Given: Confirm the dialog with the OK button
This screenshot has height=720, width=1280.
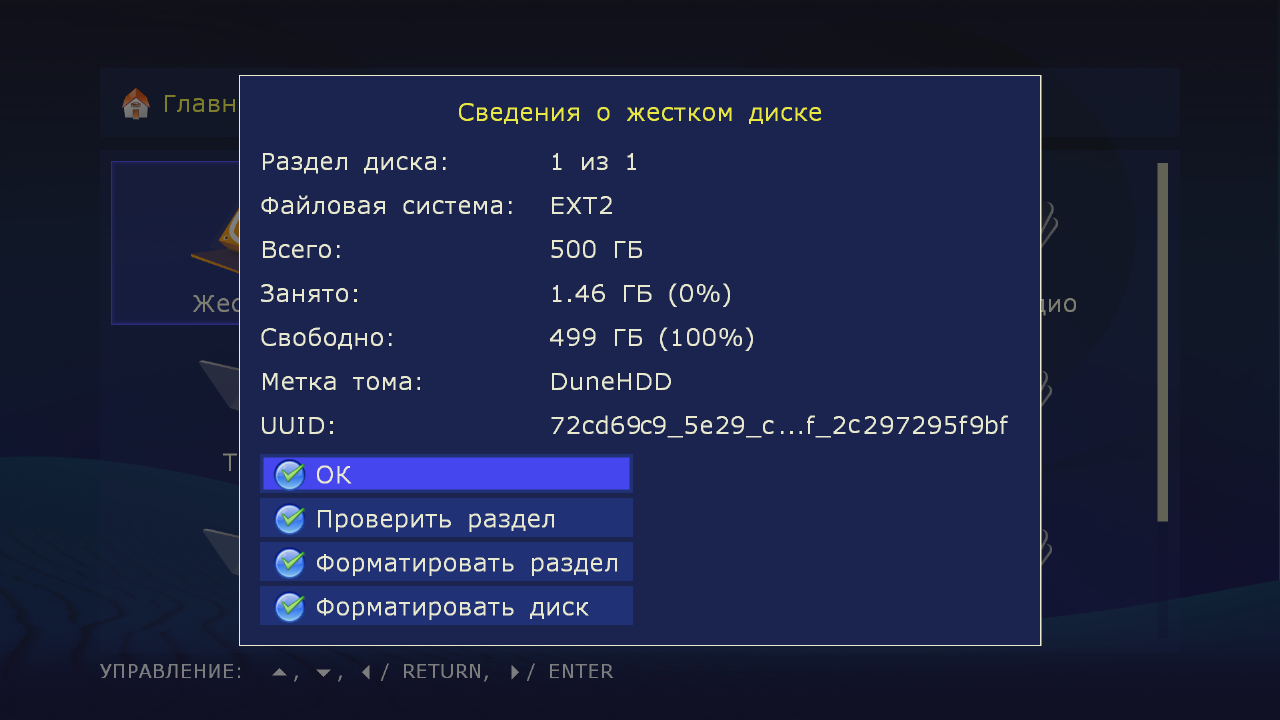Looking at the screenshot, I should click(x=446, y=475).
